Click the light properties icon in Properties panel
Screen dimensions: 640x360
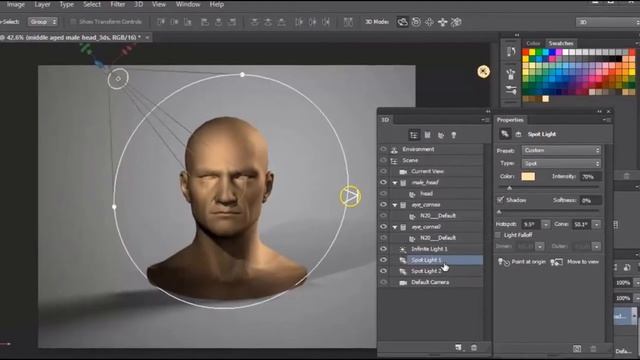coord(505,134)
